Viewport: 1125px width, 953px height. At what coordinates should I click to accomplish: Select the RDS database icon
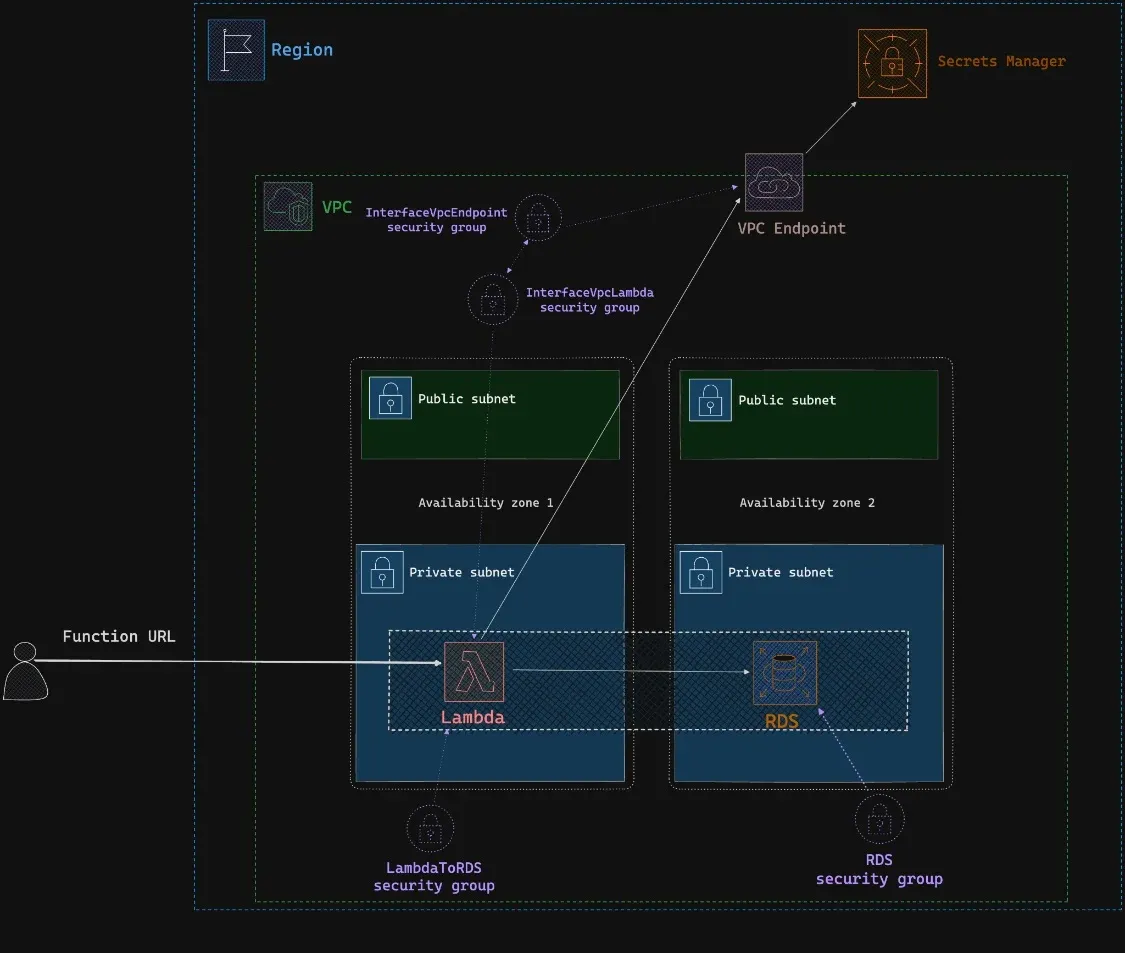tap(785, 672)
